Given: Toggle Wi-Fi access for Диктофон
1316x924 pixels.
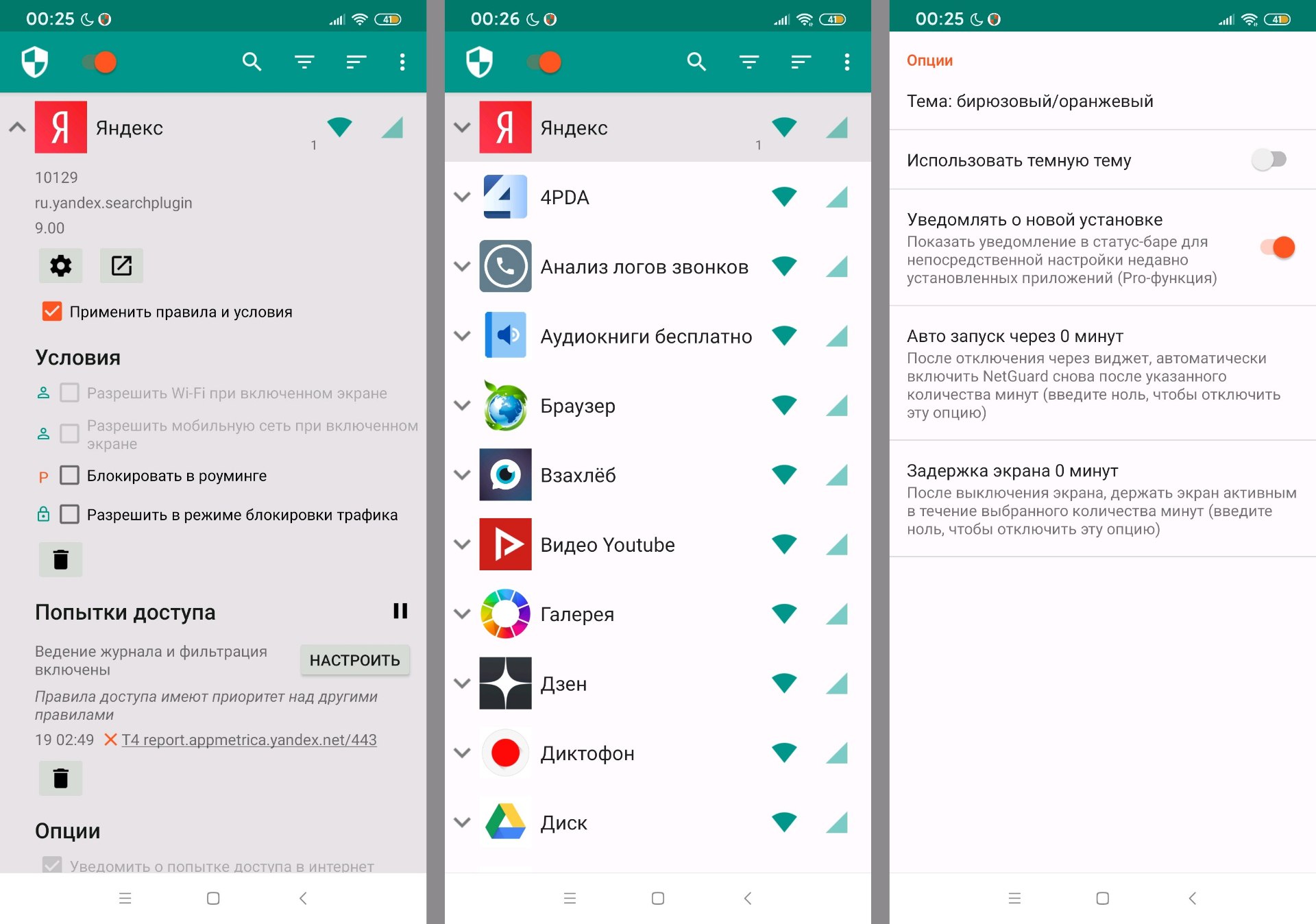Looking at the screenshot, I should coord(784,753).
